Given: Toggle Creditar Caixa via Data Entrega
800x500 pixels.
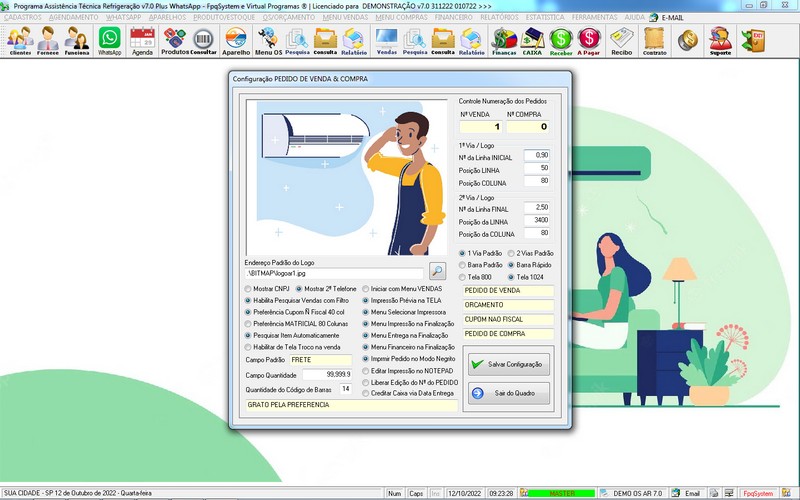Looking at the screenshot, I should coord(408,393).
